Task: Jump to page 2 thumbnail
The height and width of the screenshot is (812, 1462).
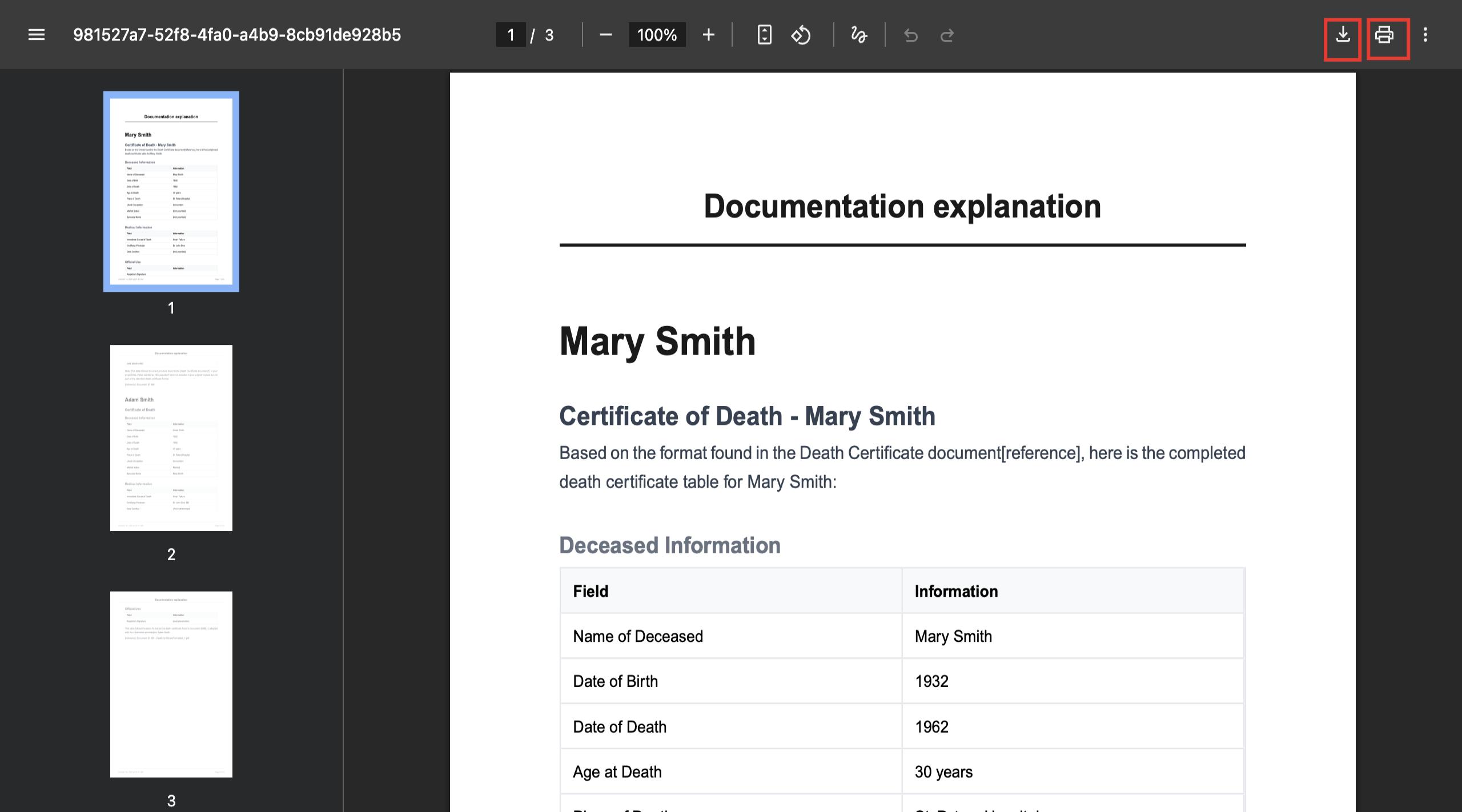Action: (171, 437)
